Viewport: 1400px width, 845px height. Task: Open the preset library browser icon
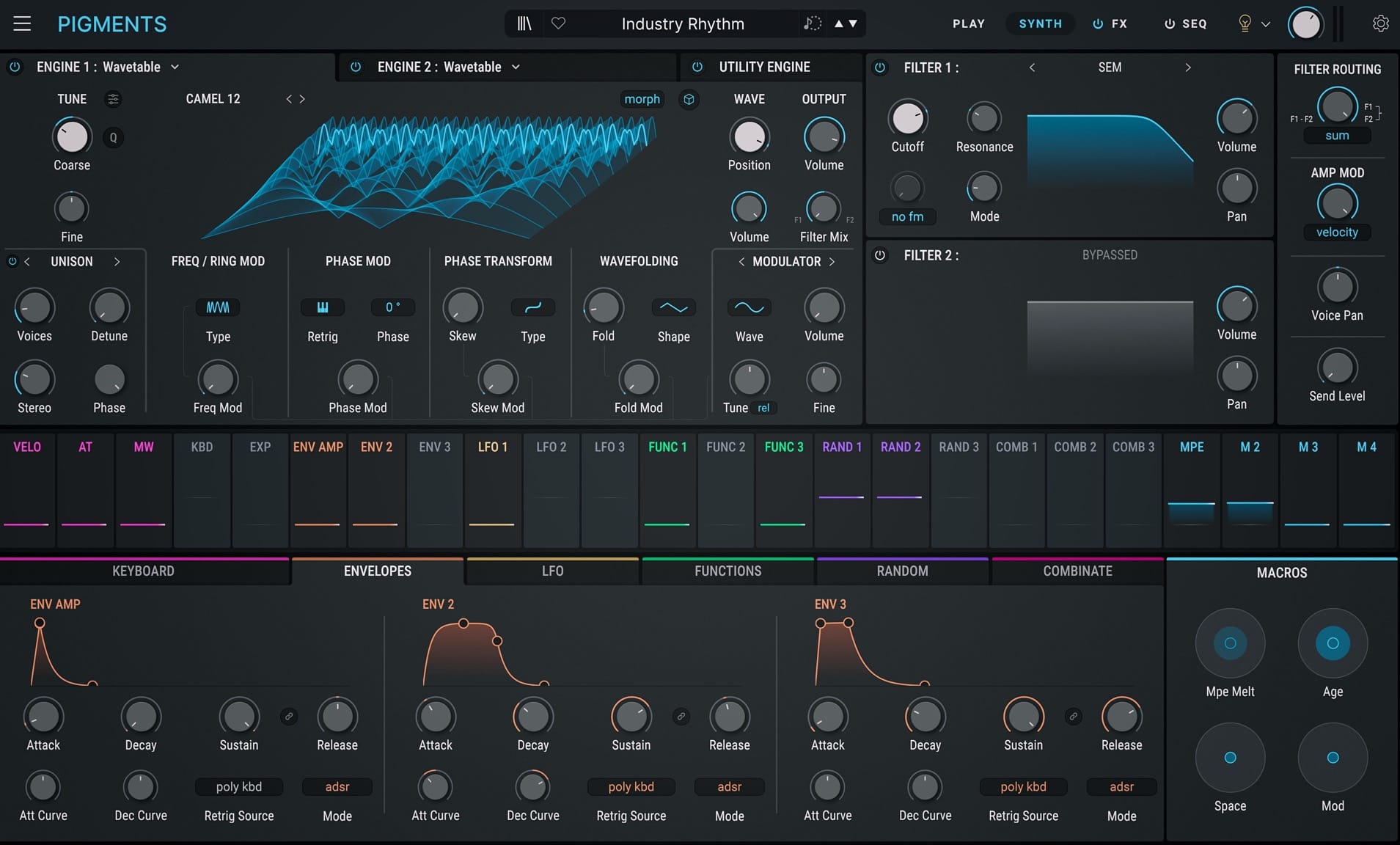click(524, 23)
